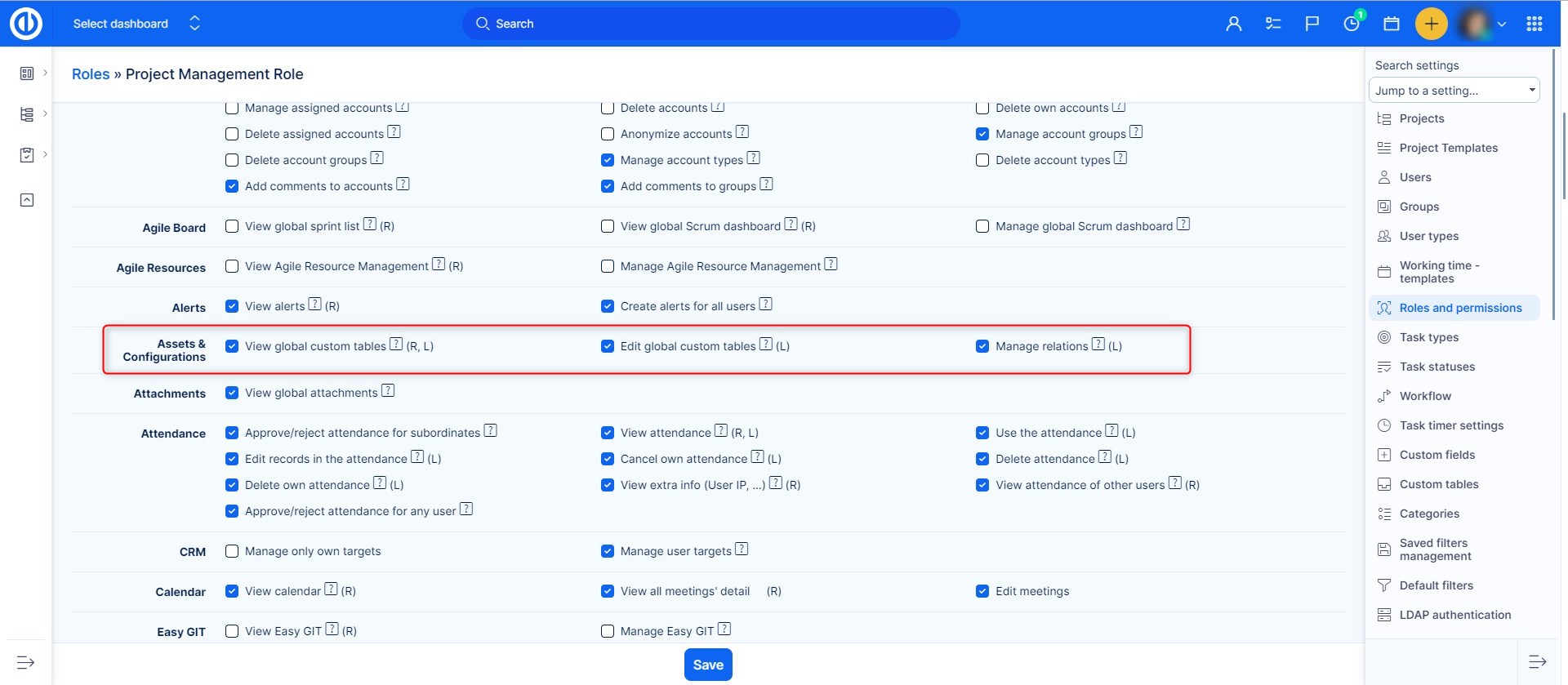Open the calendar icon in top bar
This screenshot has height=685, width=1568.
pos(1391,24)
